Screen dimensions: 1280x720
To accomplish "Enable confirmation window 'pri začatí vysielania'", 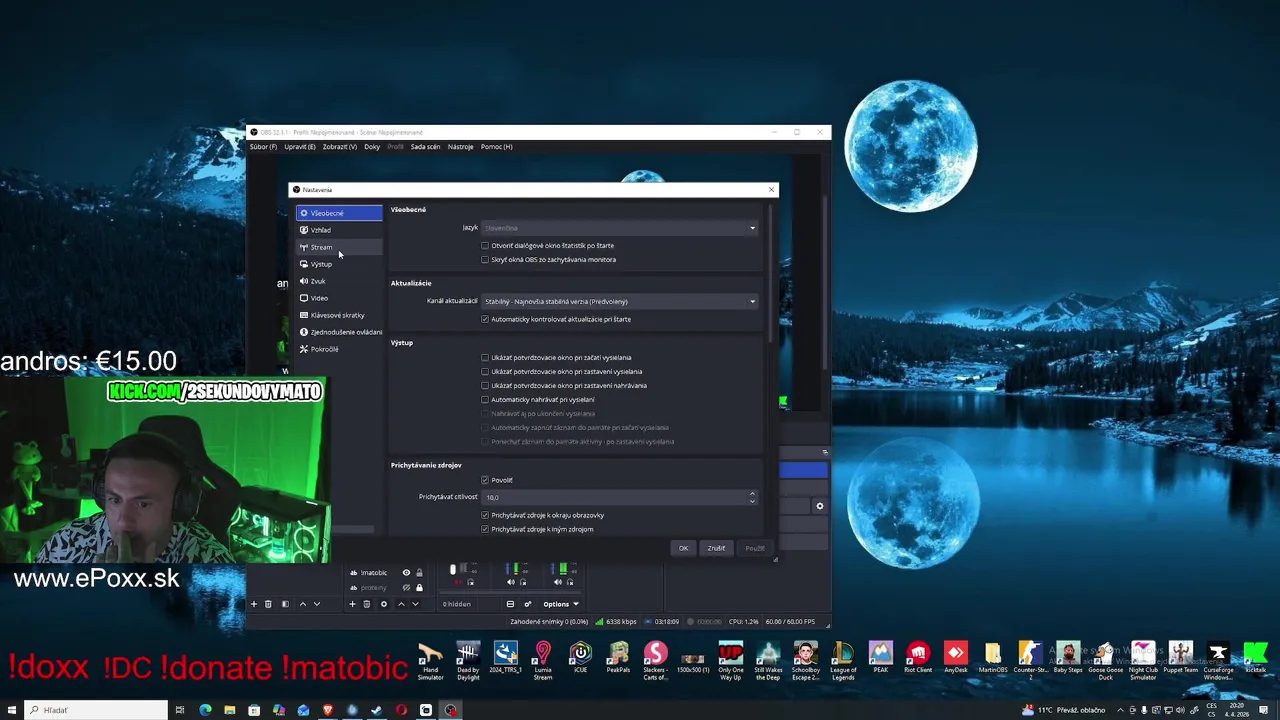I will point(485,357).
